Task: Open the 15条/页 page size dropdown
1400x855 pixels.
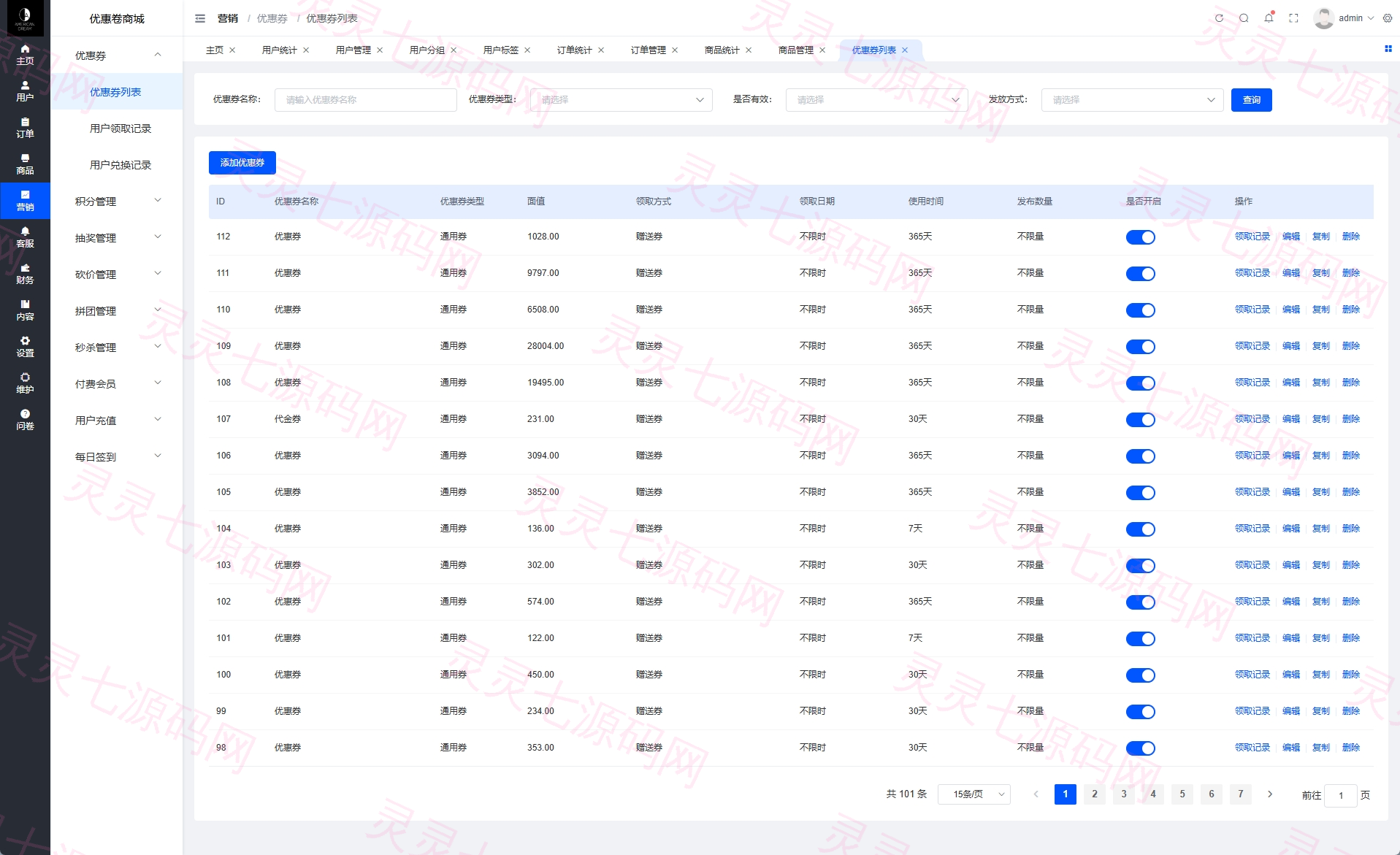Action: click(x=974, y=794)
